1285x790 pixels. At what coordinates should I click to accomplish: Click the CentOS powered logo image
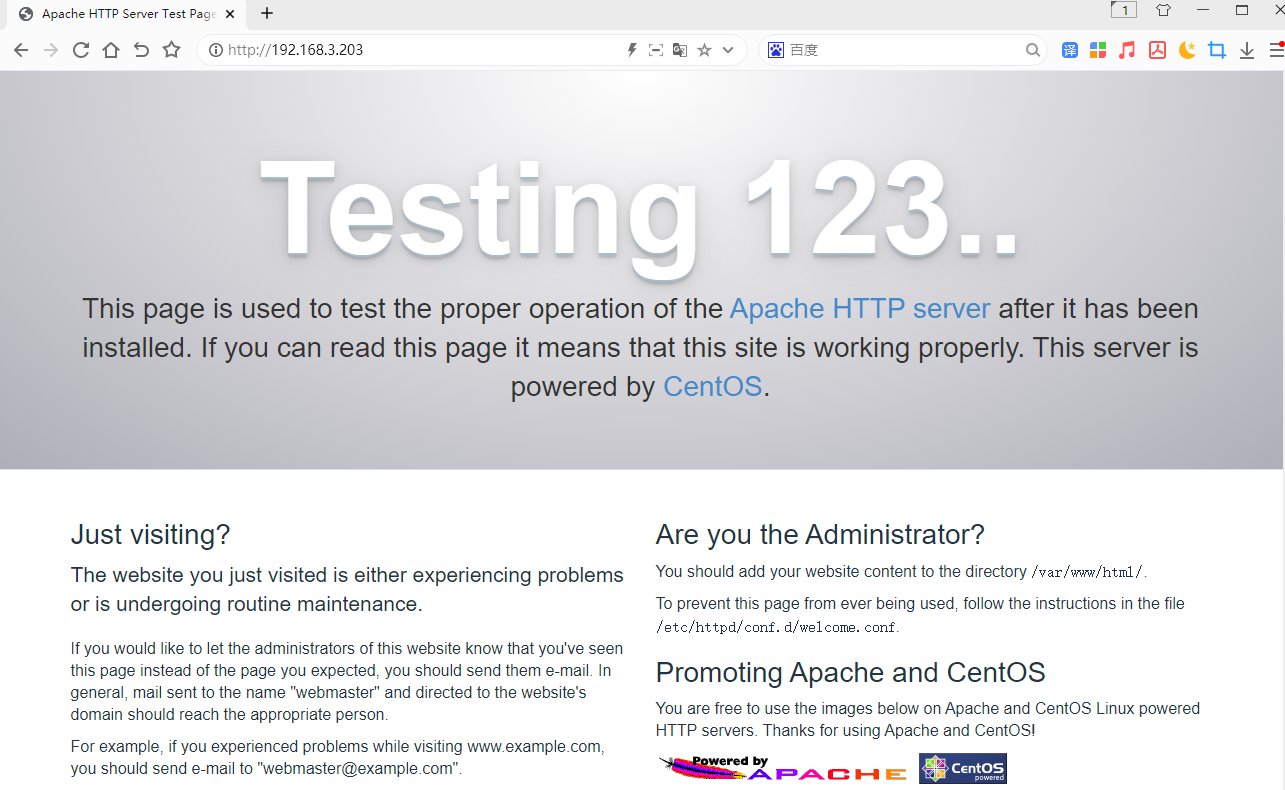coord(963,768)
